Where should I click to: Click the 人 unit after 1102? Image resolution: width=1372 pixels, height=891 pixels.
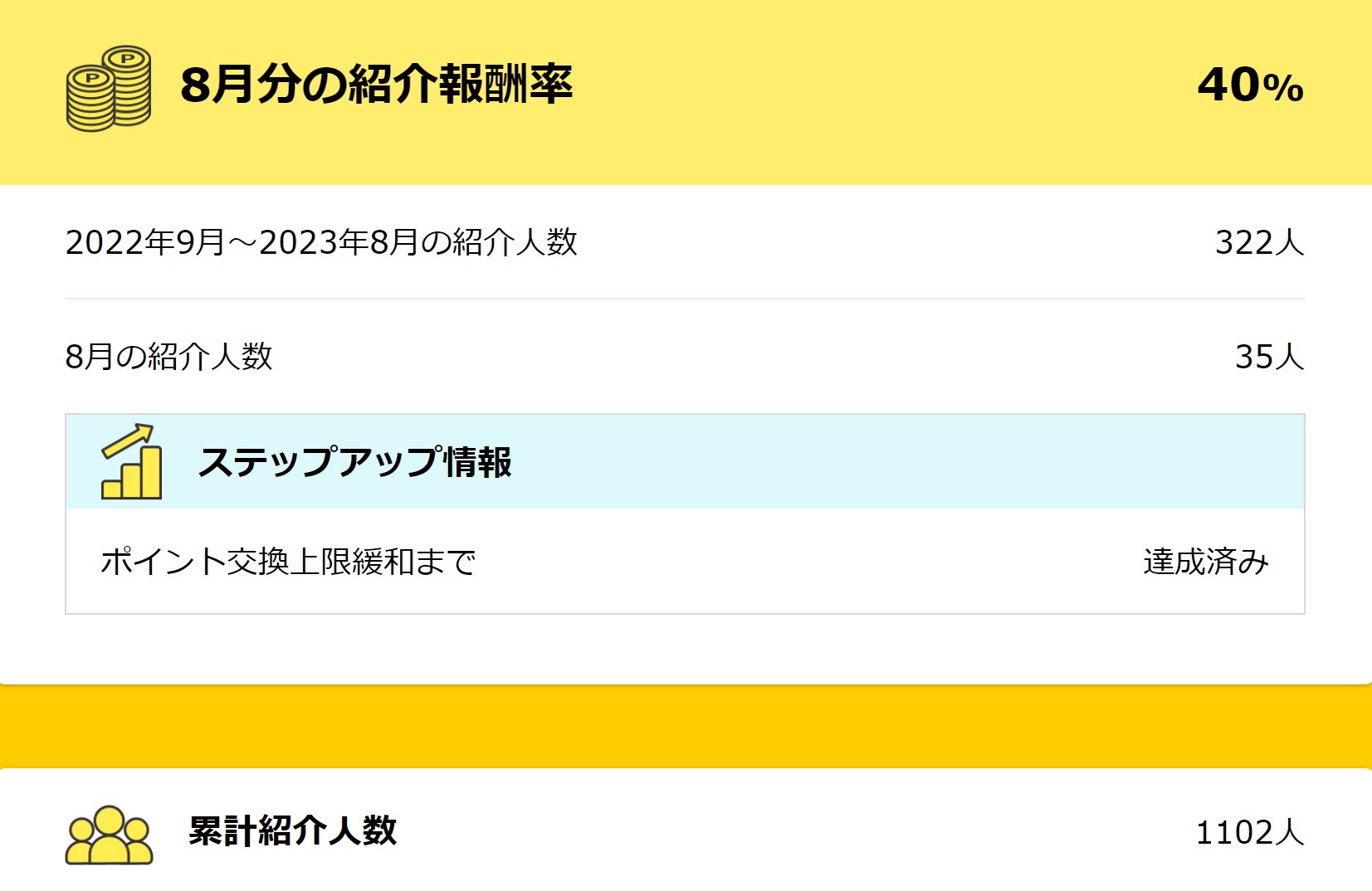(x=1290, y=832)
